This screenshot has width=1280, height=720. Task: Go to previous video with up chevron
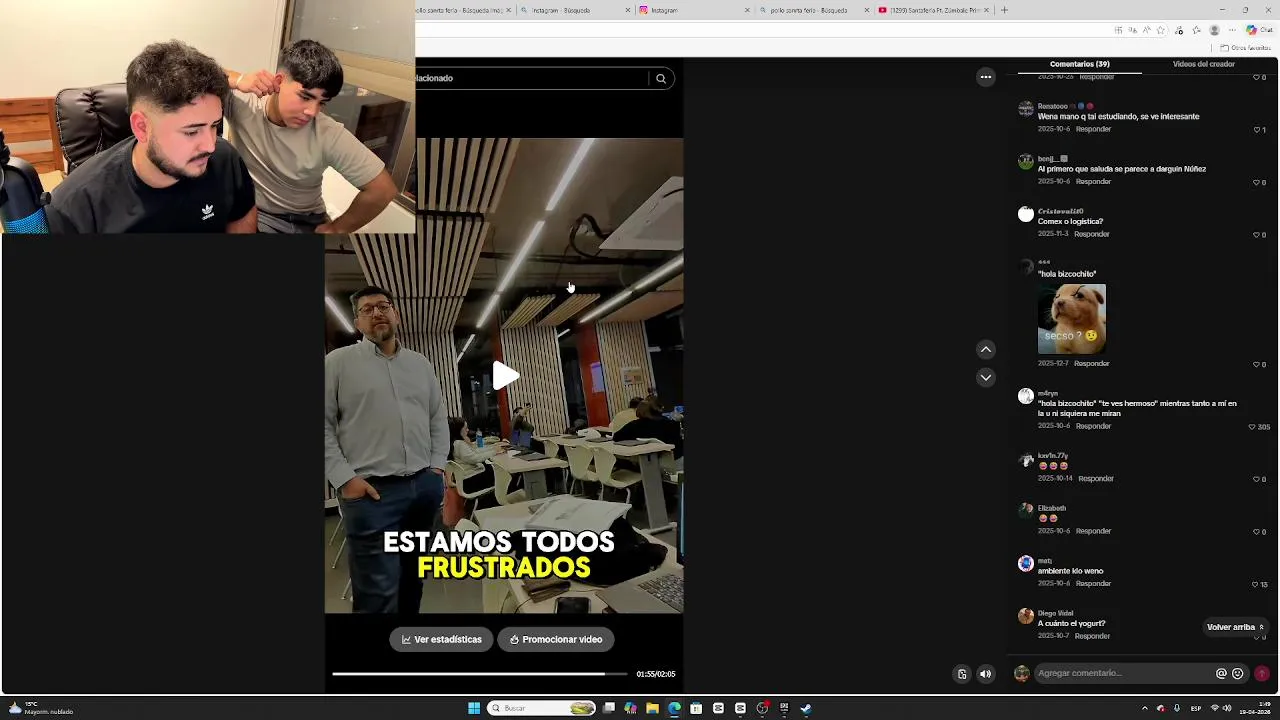coord(986,349)
